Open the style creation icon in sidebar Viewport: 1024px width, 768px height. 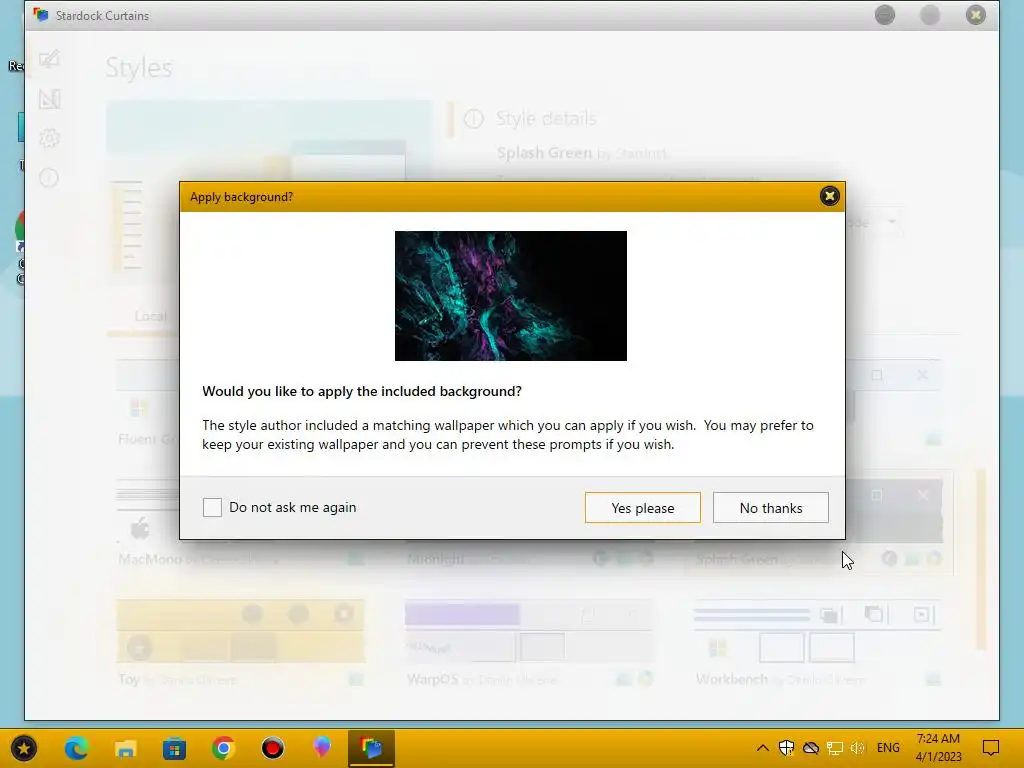coord(50,99)
